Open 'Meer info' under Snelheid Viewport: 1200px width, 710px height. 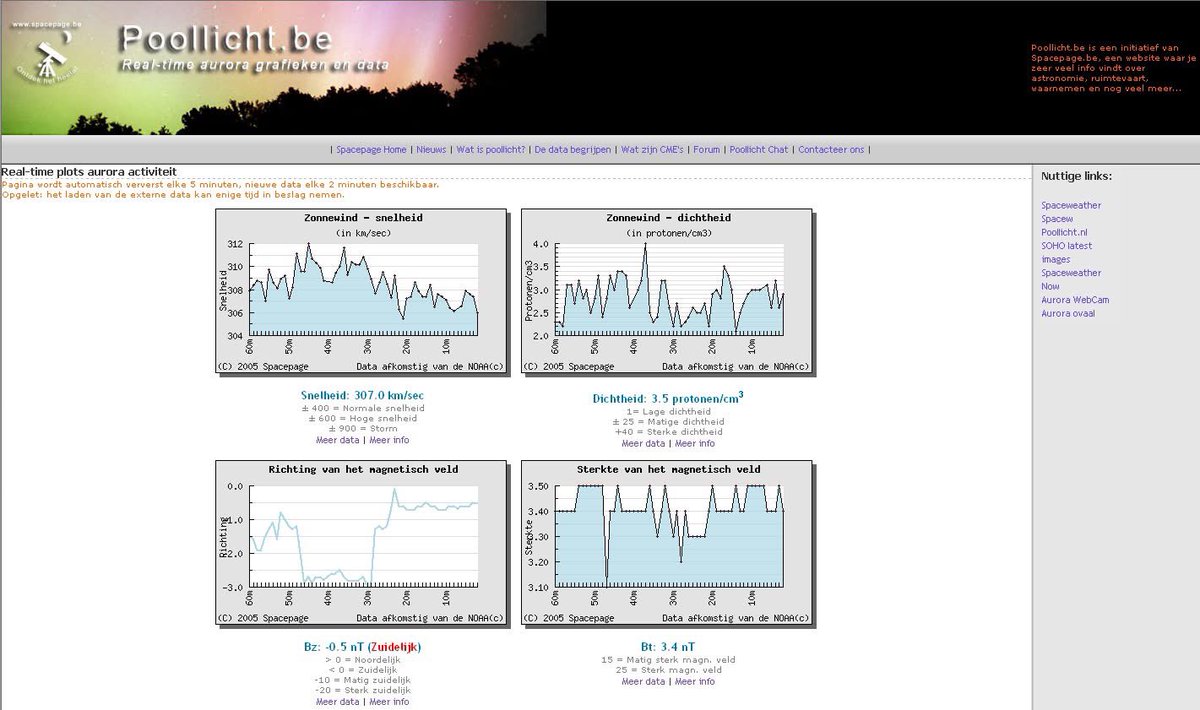point(389,440)
